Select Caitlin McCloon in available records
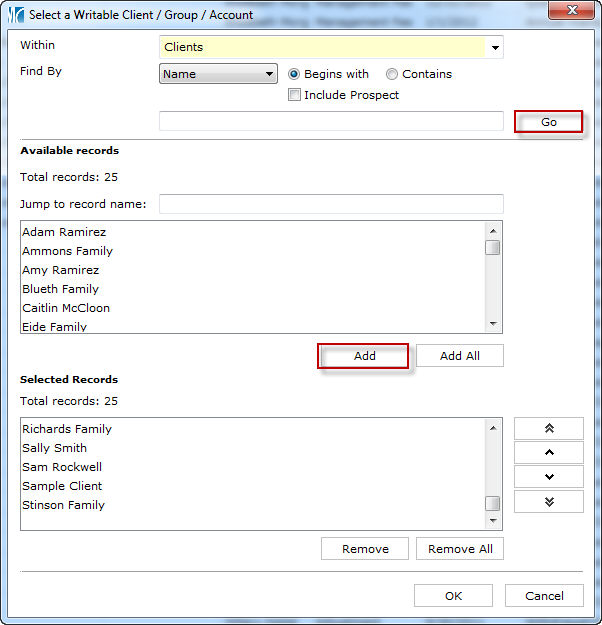The image size is (602, 625). pos(66,308)
